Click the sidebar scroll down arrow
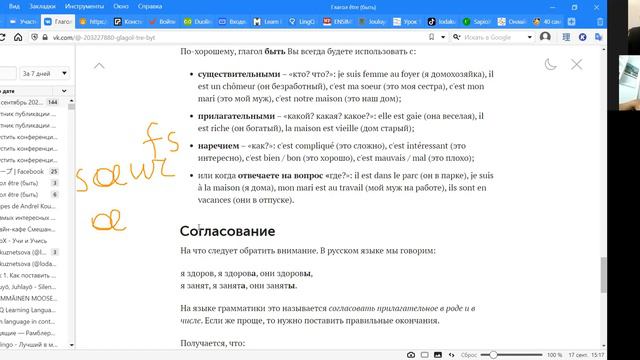Screen dimensions: 640x360 point(71,345)
